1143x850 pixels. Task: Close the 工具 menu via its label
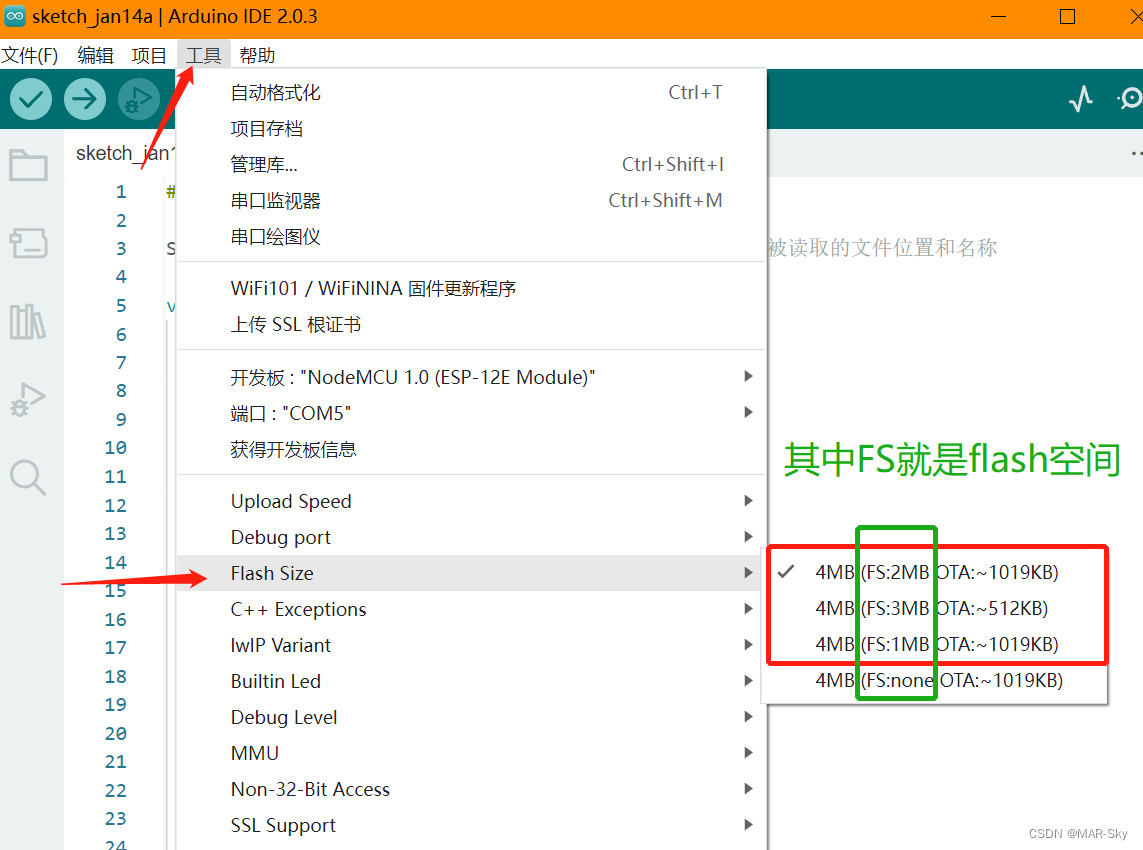point(203,55)
